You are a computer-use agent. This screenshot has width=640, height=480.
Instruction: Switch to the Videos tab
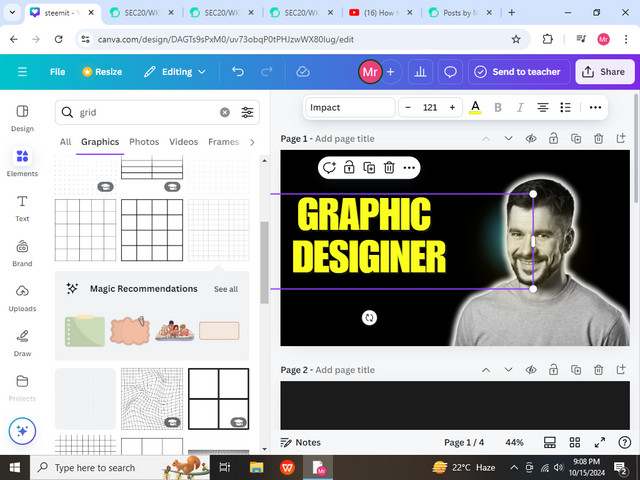184,142
